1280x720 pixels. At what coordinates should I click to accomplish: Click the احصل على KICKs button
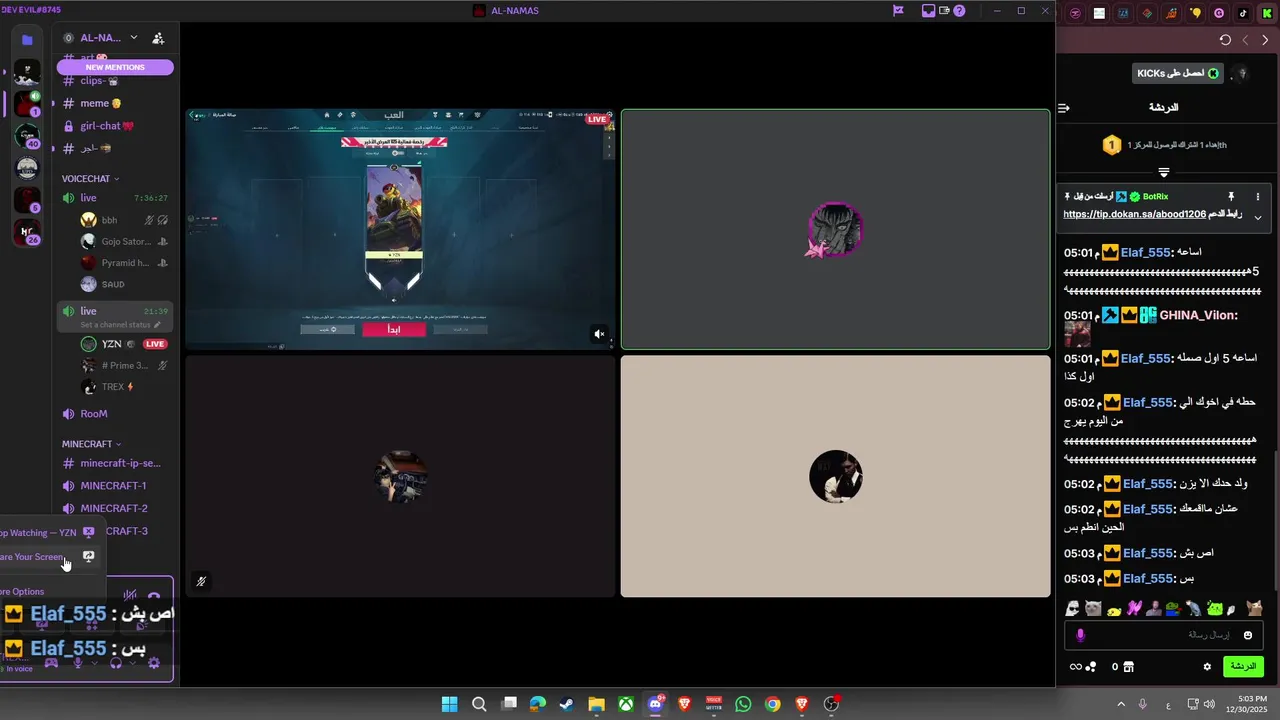1178,73
